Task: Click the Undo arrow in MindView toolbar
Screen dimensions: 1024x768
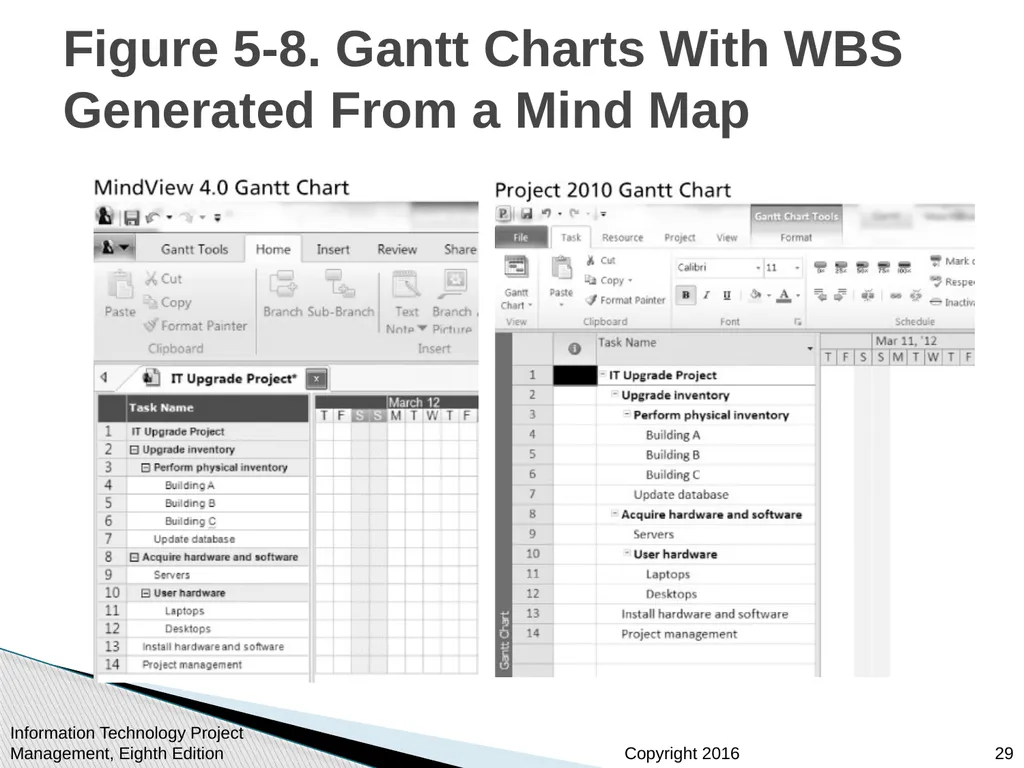Action: point(153,217)
